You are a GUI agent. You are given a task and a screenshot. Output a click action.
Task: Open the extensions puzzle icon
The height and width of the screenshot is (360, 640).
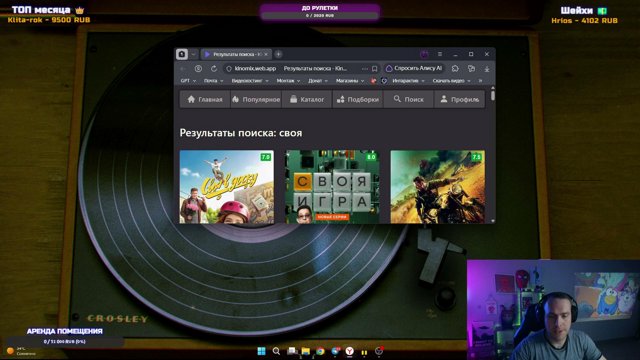click(x=455, y=69)
